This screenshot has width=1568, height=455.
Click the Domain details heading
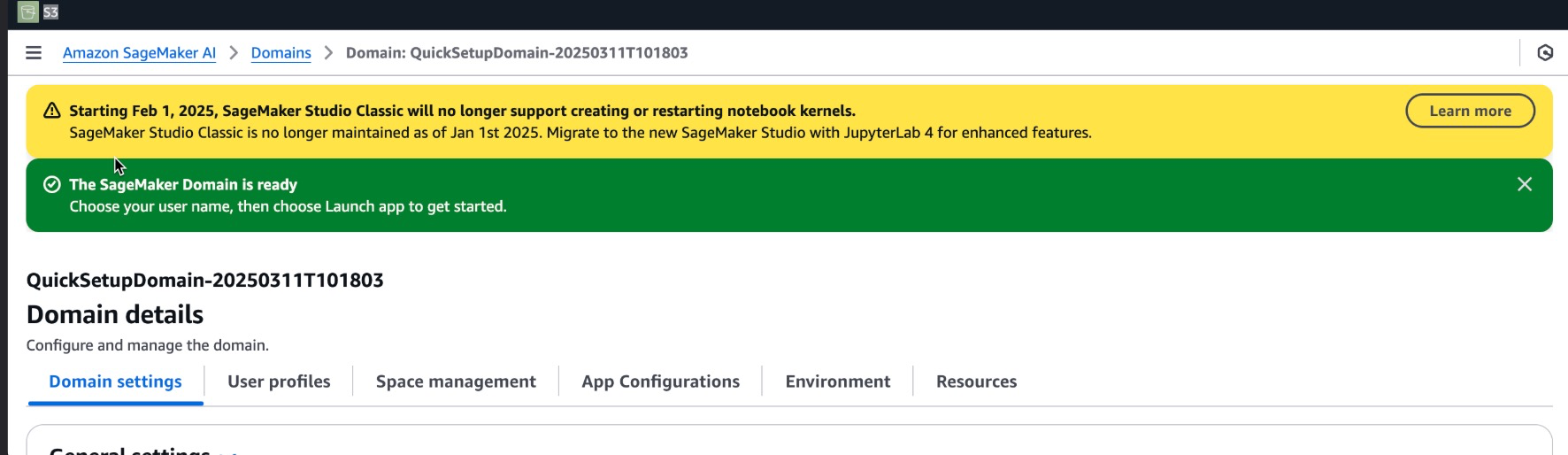[115, 314]
